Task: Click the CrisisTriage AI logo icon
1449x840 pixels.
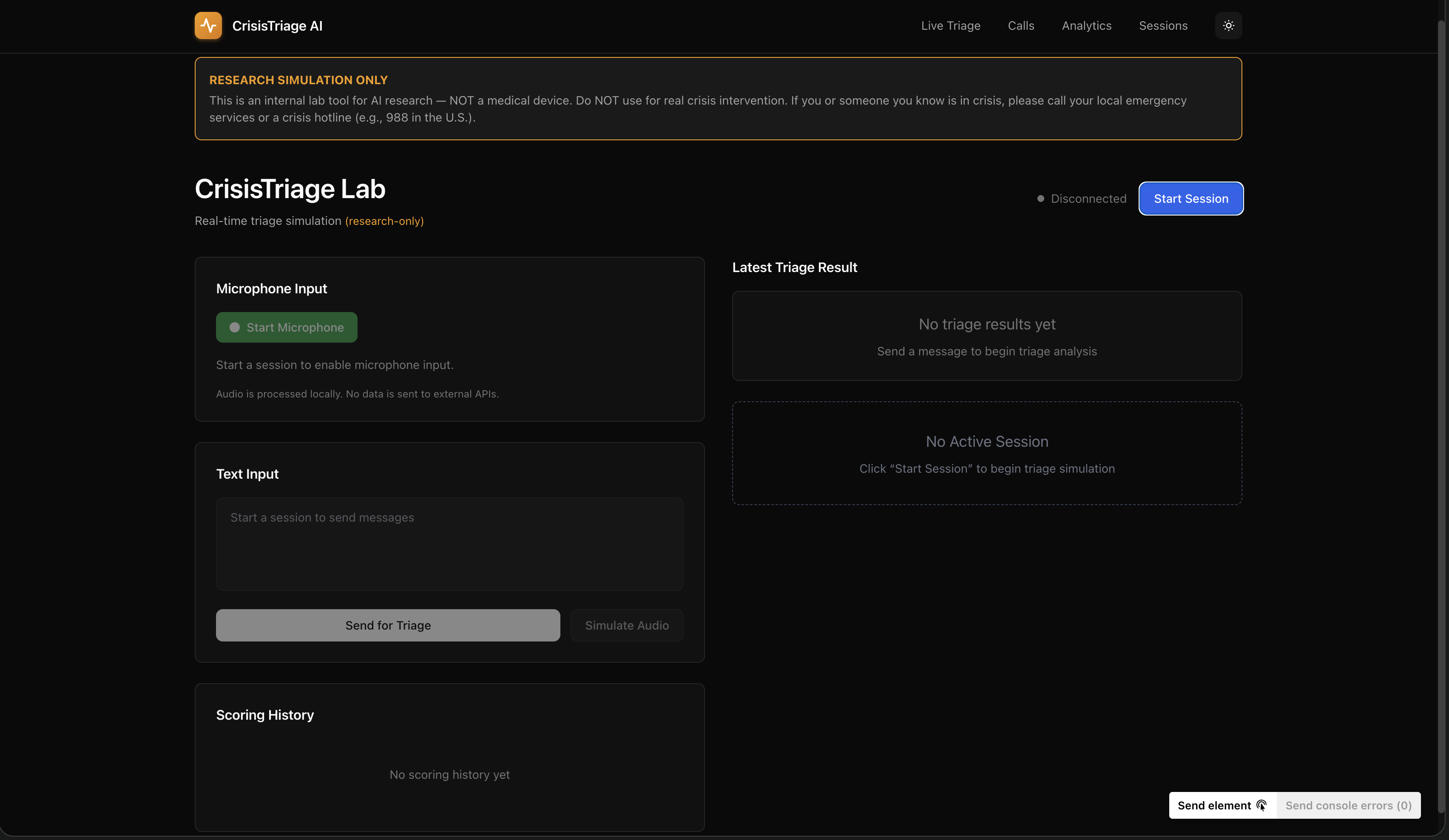Action: pyautogui.click(x=207, y=26)
